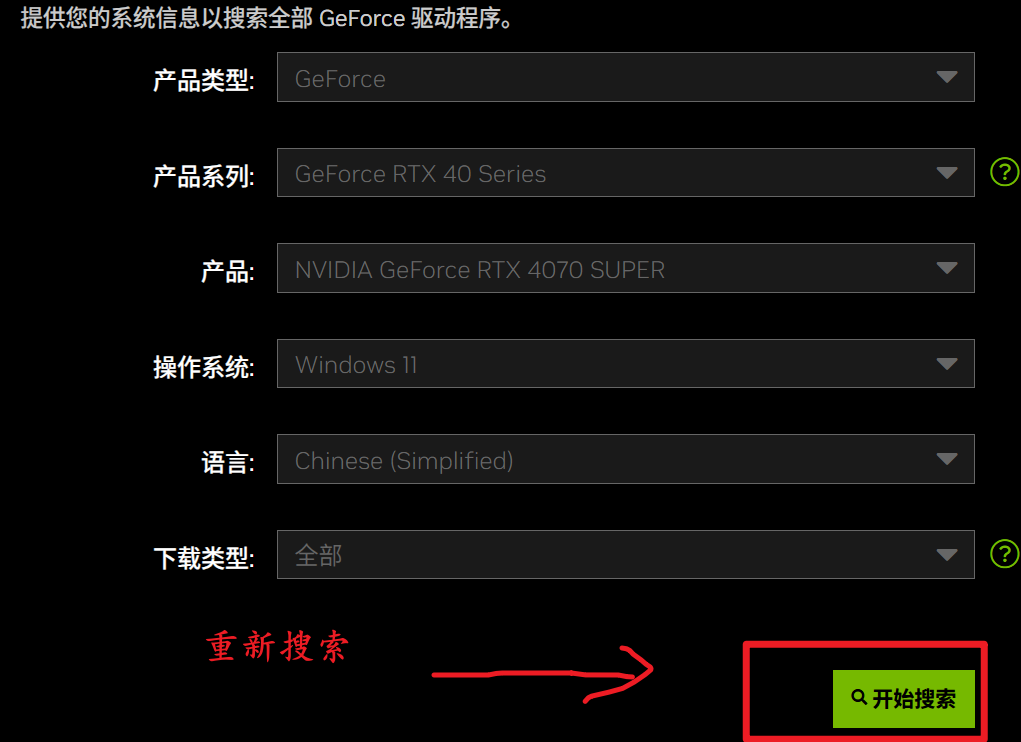This screenshot has height=742, width=1021.
Task: Click the arrow on 下载类型 dropdown
Action: click(x=946, y=555)
